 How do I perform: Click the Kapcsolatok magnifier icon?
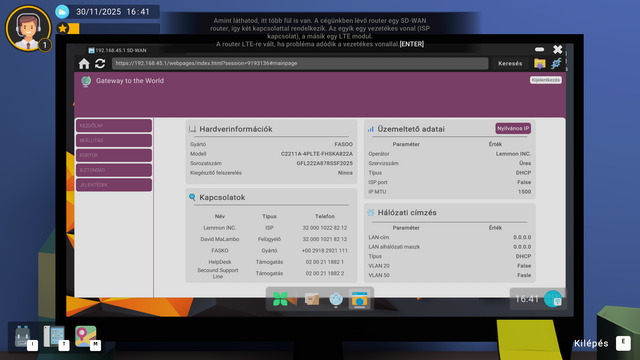(192, 197)
